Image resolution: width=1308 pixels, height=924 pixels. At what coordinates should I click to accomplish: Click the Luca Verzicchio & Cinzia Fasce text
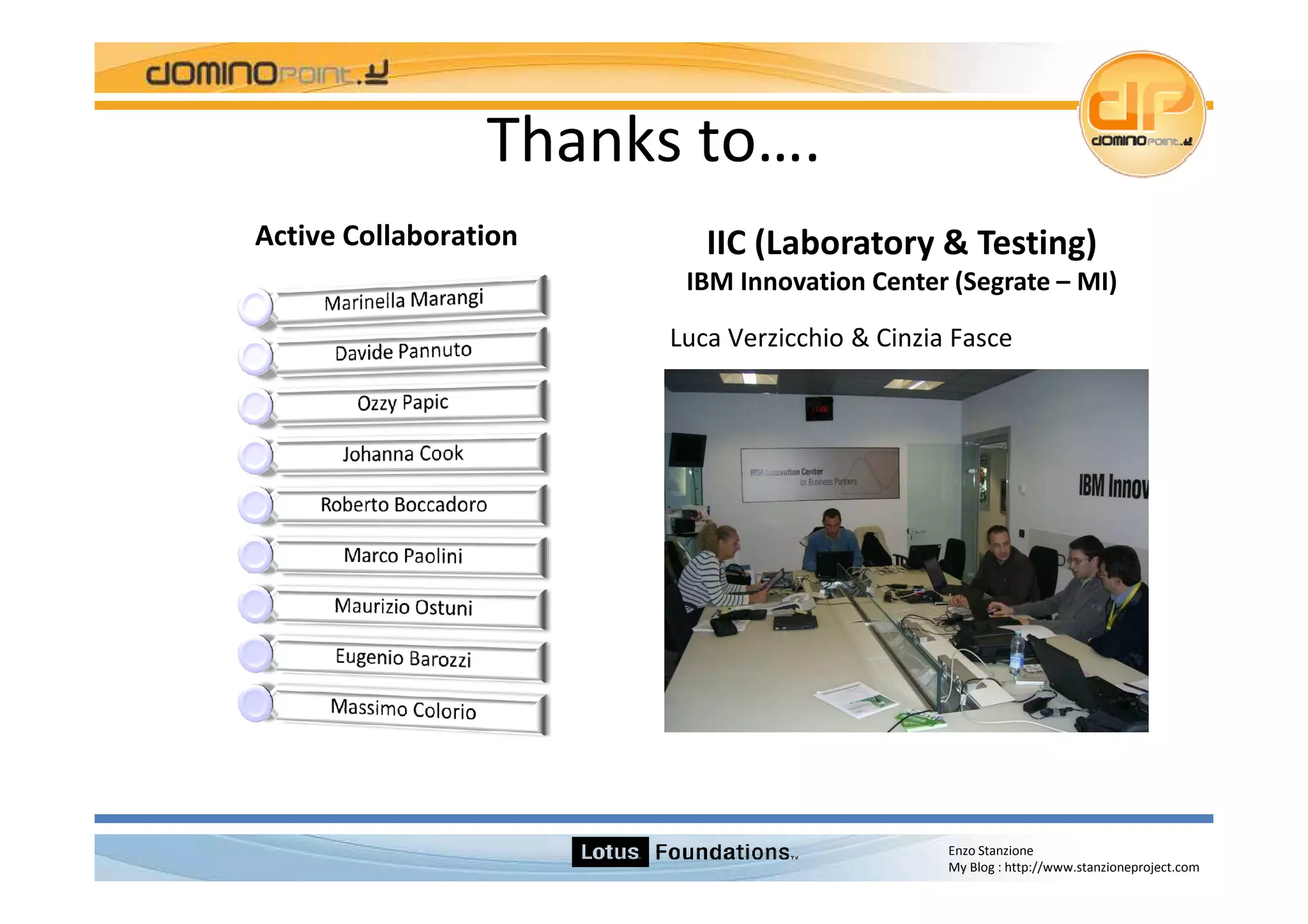tap(840, 338)
